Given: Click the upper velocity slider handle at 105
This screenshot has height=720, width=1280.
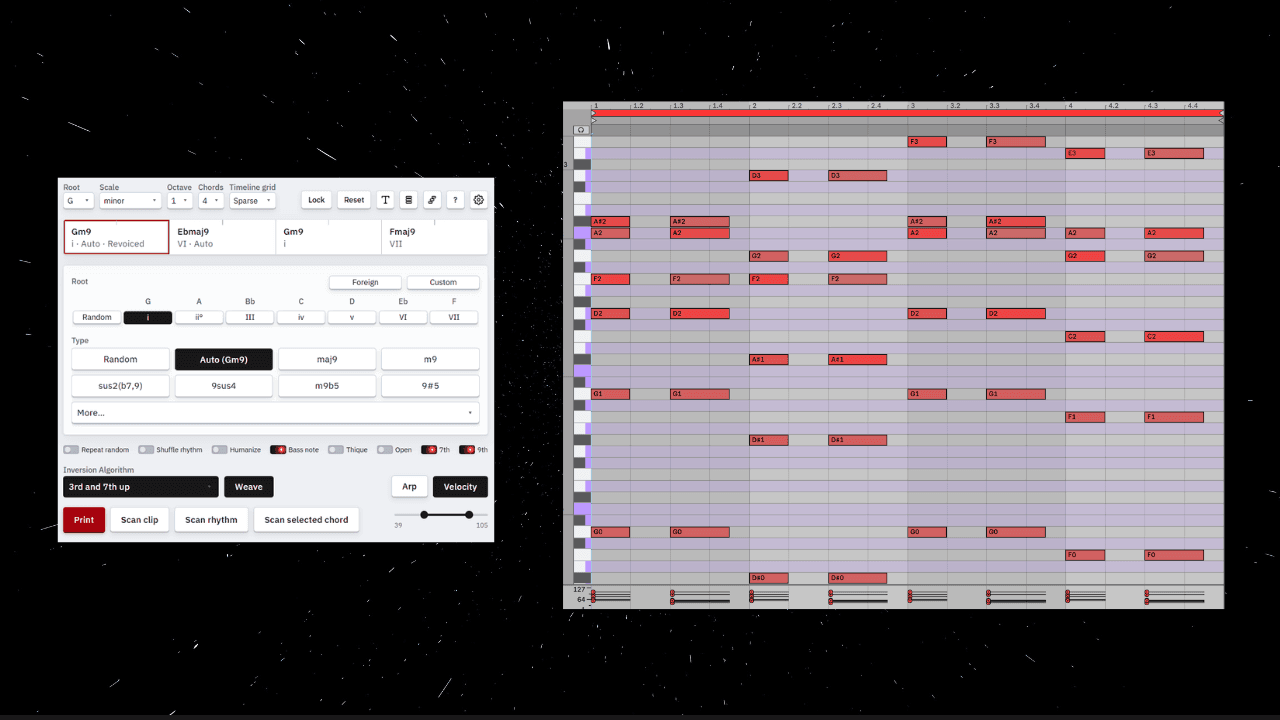Looking at the screenshot, I should pos(469,514).
